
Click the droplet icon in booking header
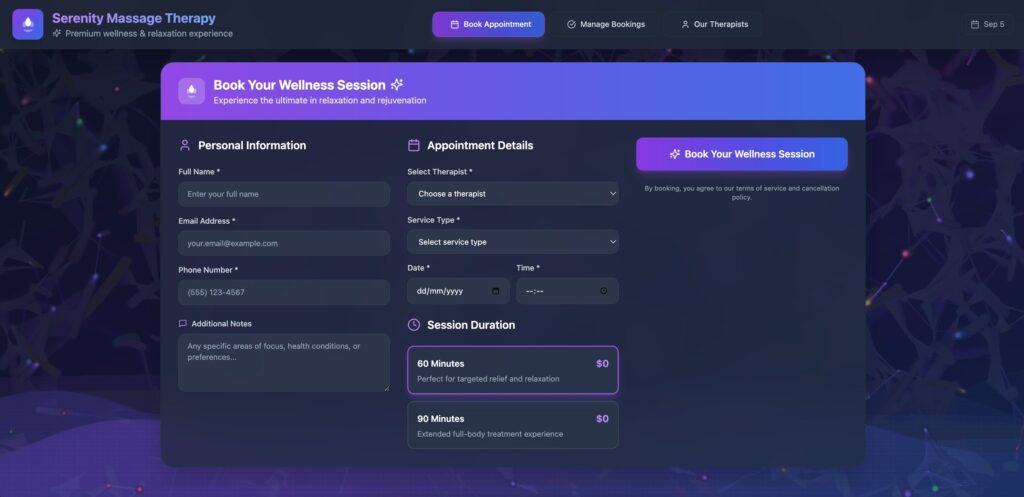coord(191,91)
